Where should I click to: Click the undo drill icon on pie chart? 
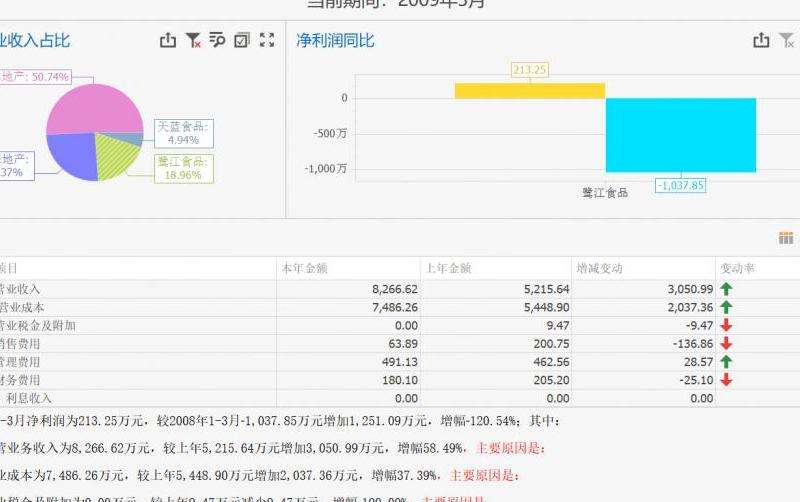tap(217, 41)
